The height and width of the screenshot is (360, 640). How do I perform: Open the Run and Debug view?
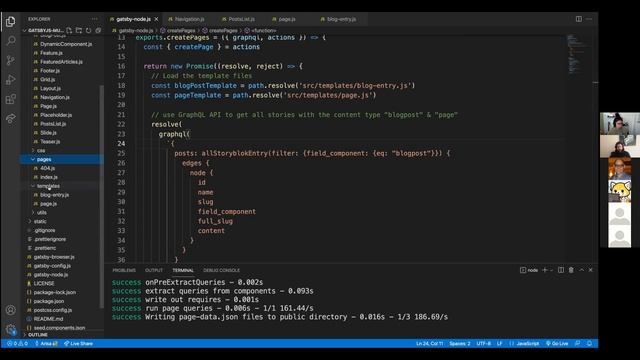[11, 80]
